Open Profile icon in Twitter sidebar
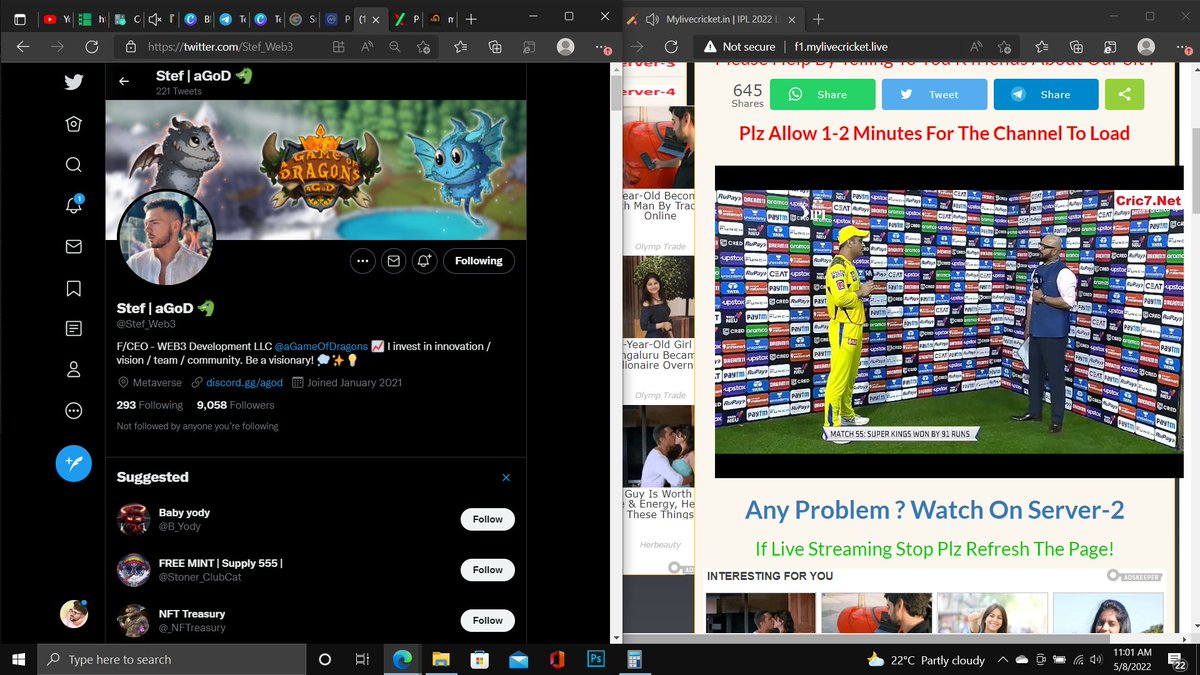 (x=73, y=369)
